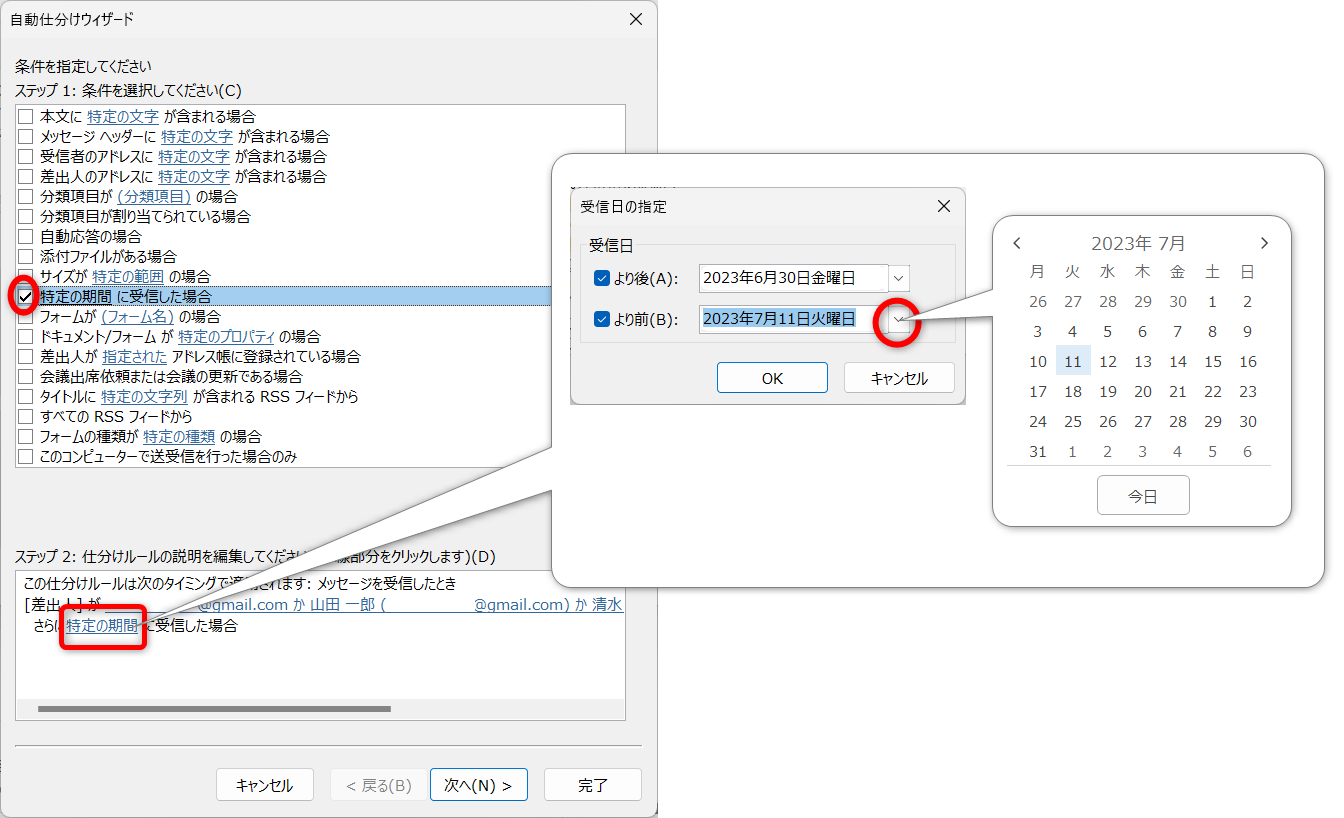Open the より後(A) date dropdown
Image resolution: width=1344 pixels, height=818 pixels.
click(898, 278)
